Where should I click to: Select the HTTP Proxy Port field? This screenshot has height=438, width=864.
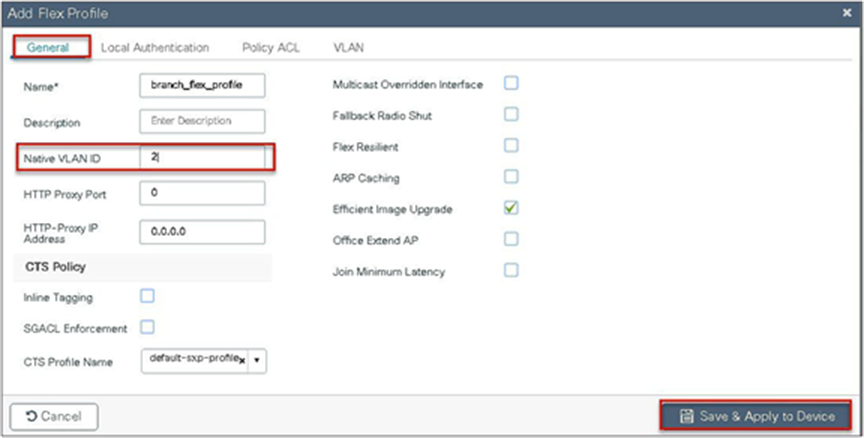203,193
